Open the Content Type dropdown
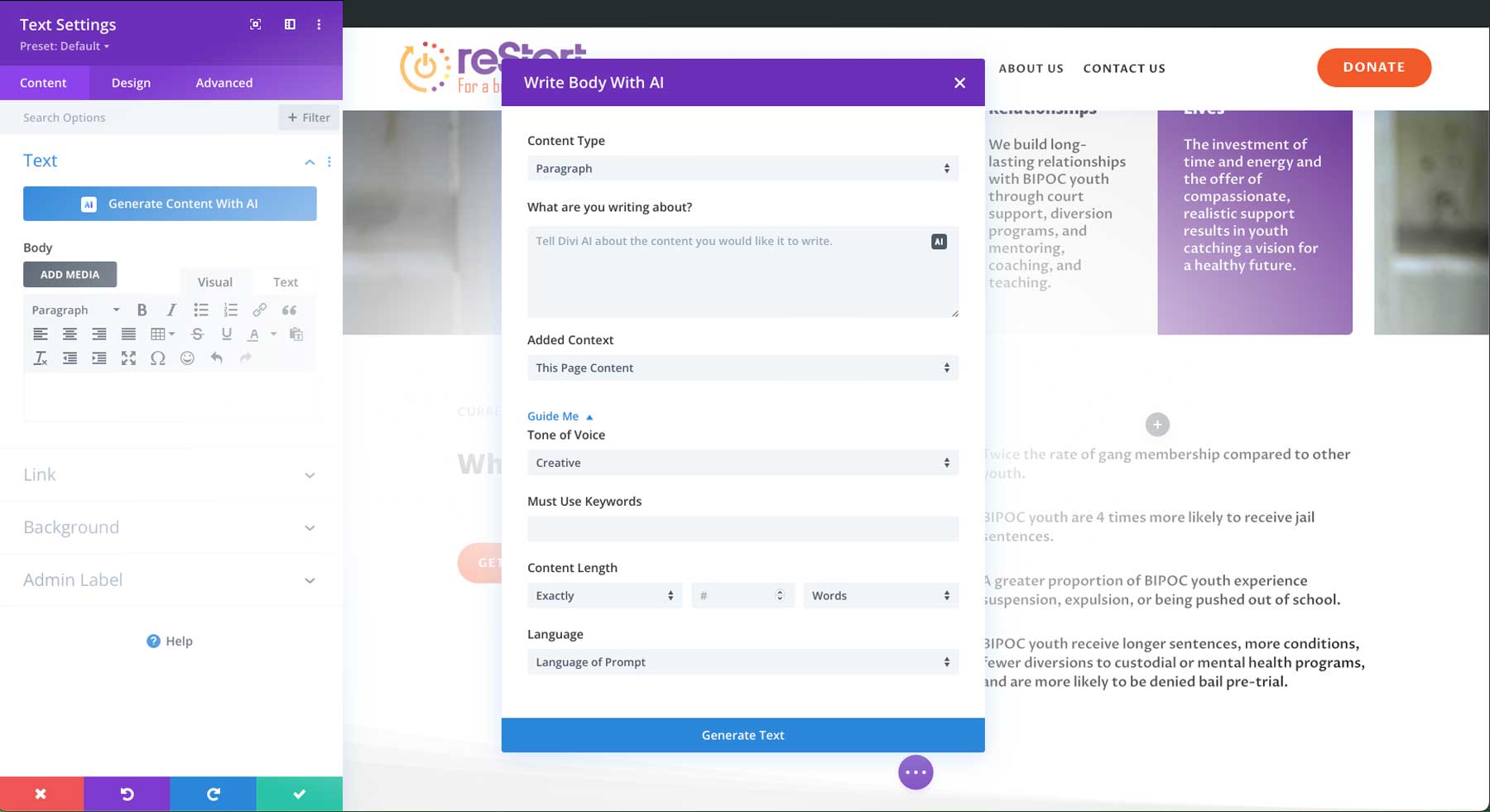 tap(743, 168)
